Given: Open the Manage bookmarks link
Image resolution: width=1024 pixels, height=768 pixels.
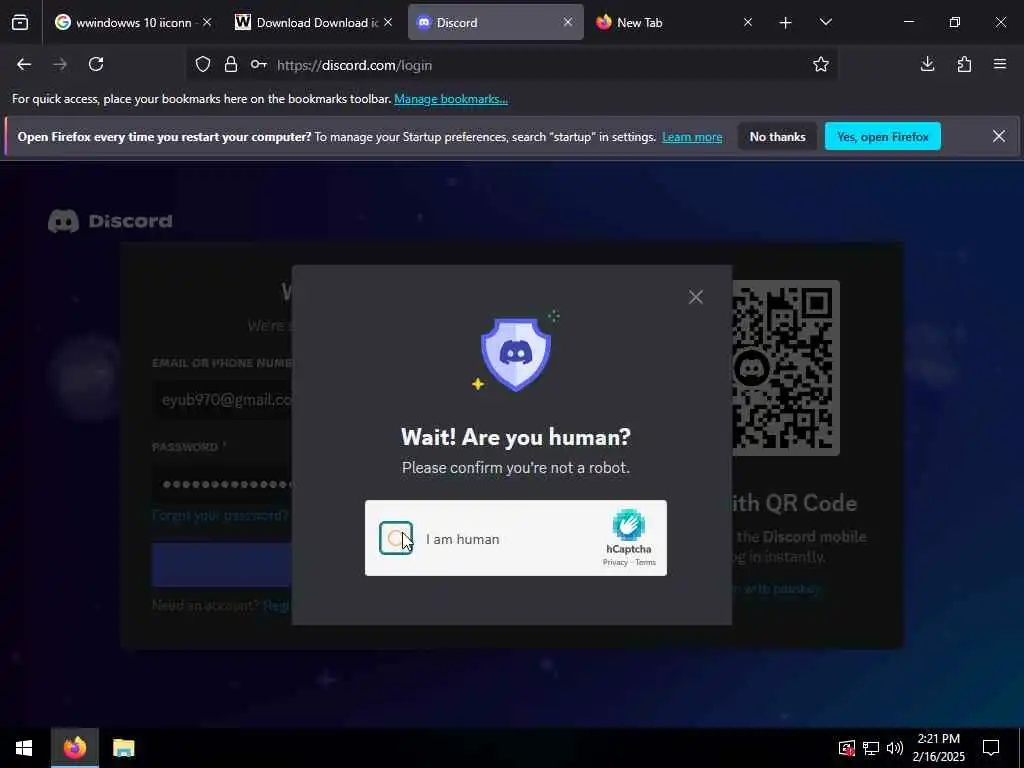Looking at the screenshot, I should point(451,99).
